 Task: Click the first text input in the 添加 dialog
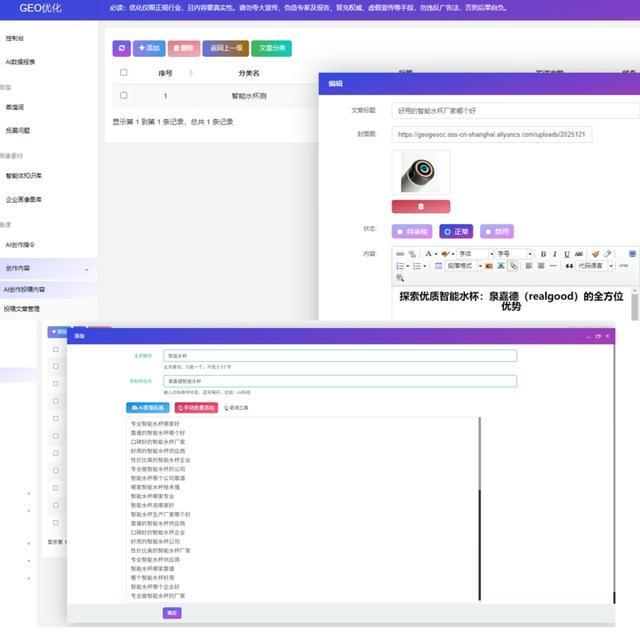point(340,356)
